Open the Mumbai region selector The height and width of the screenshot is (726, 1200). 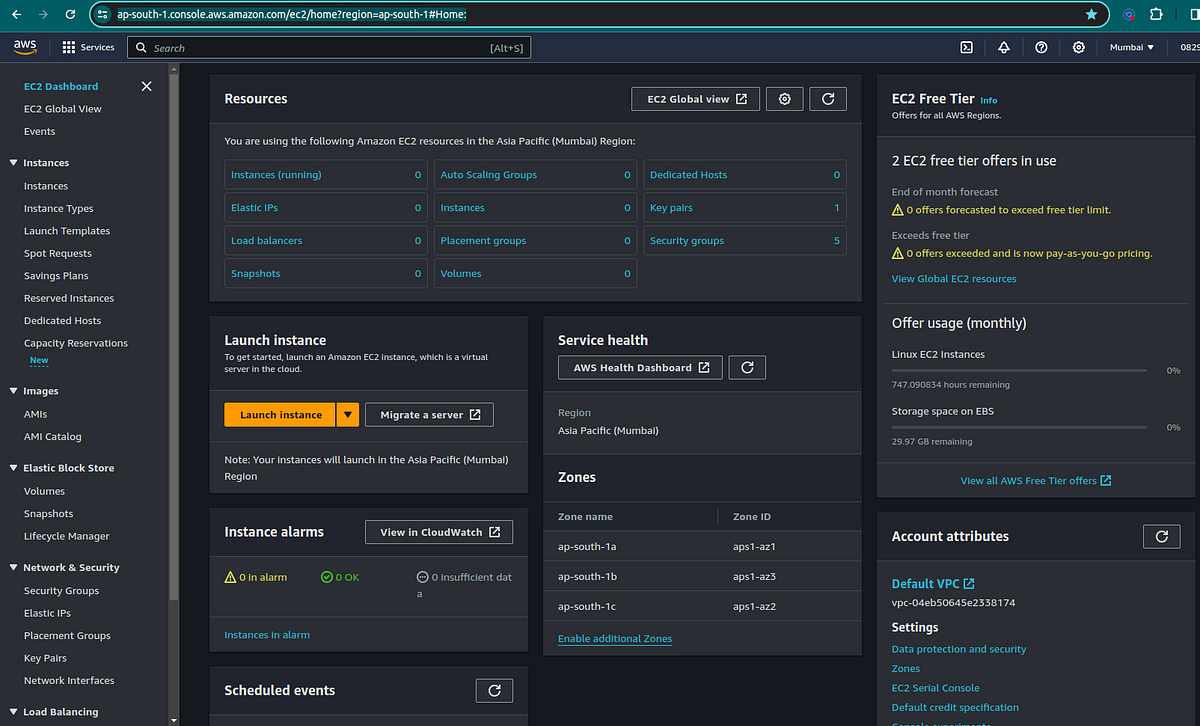pos(1132,47)
